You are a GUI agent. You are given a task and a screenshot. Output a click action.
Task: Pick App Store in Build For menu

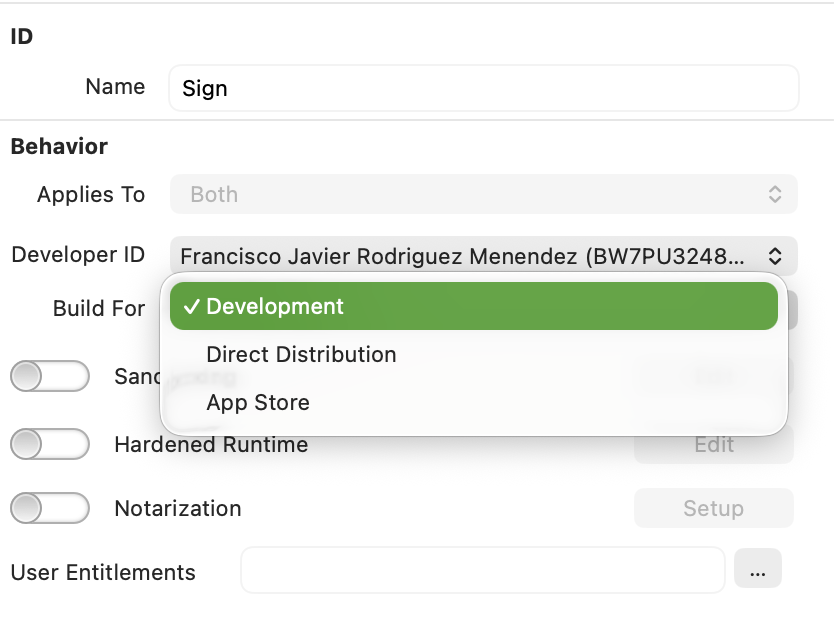click(258, 402)
